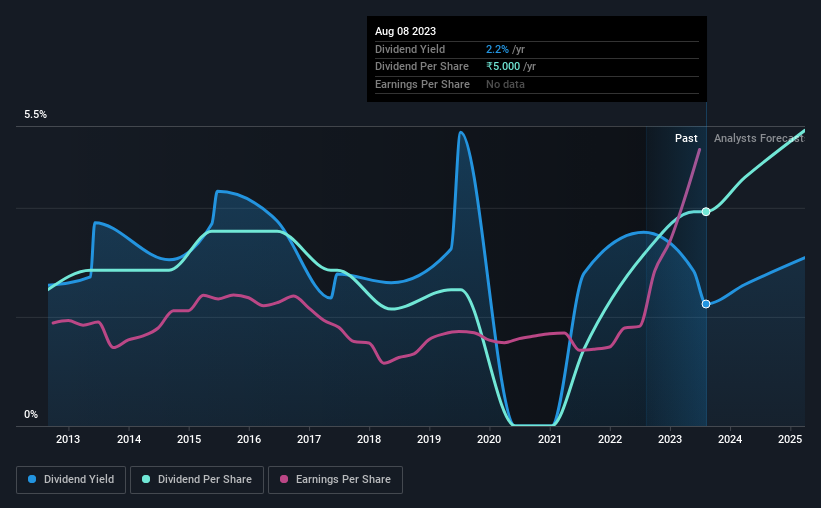
Task: Click the 5.5% y-axis label
Action: 36,115
